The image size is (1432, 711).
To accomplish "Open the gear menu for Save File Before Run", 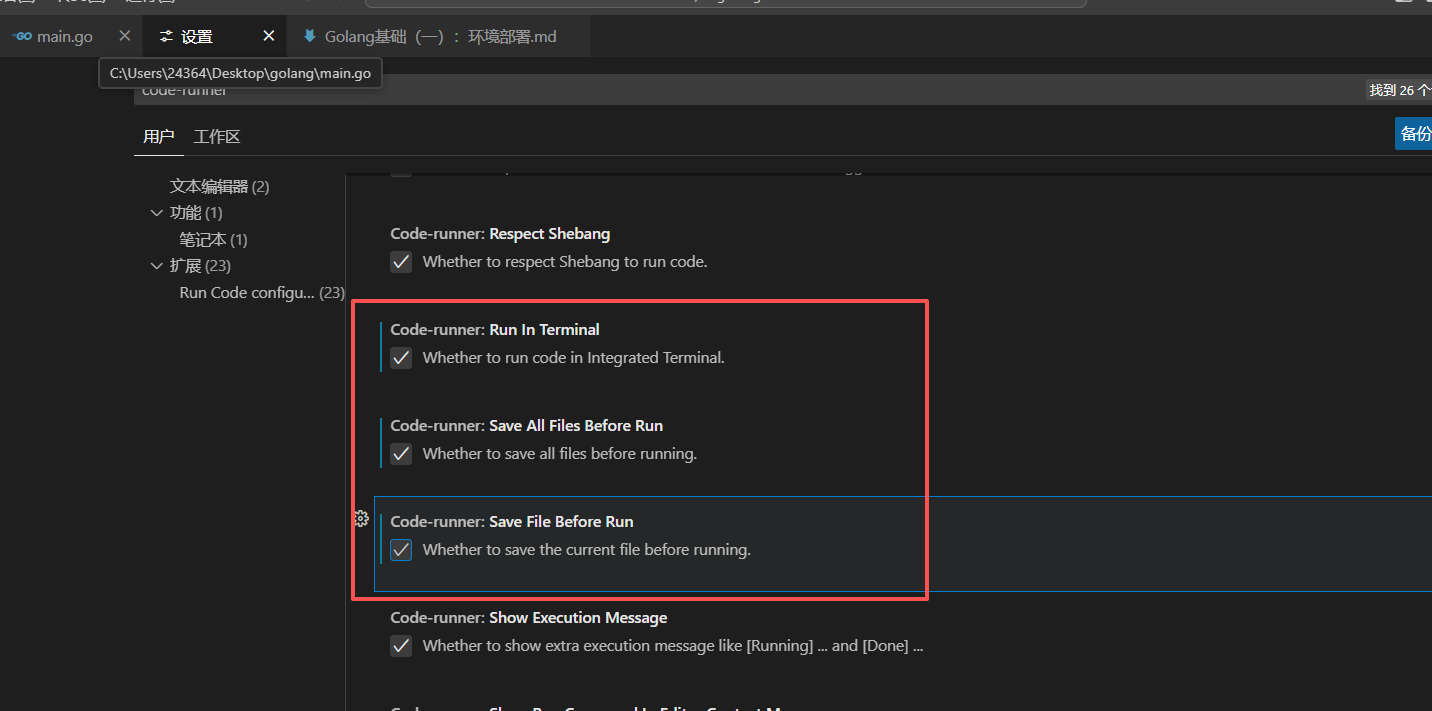I will [362, 519].
